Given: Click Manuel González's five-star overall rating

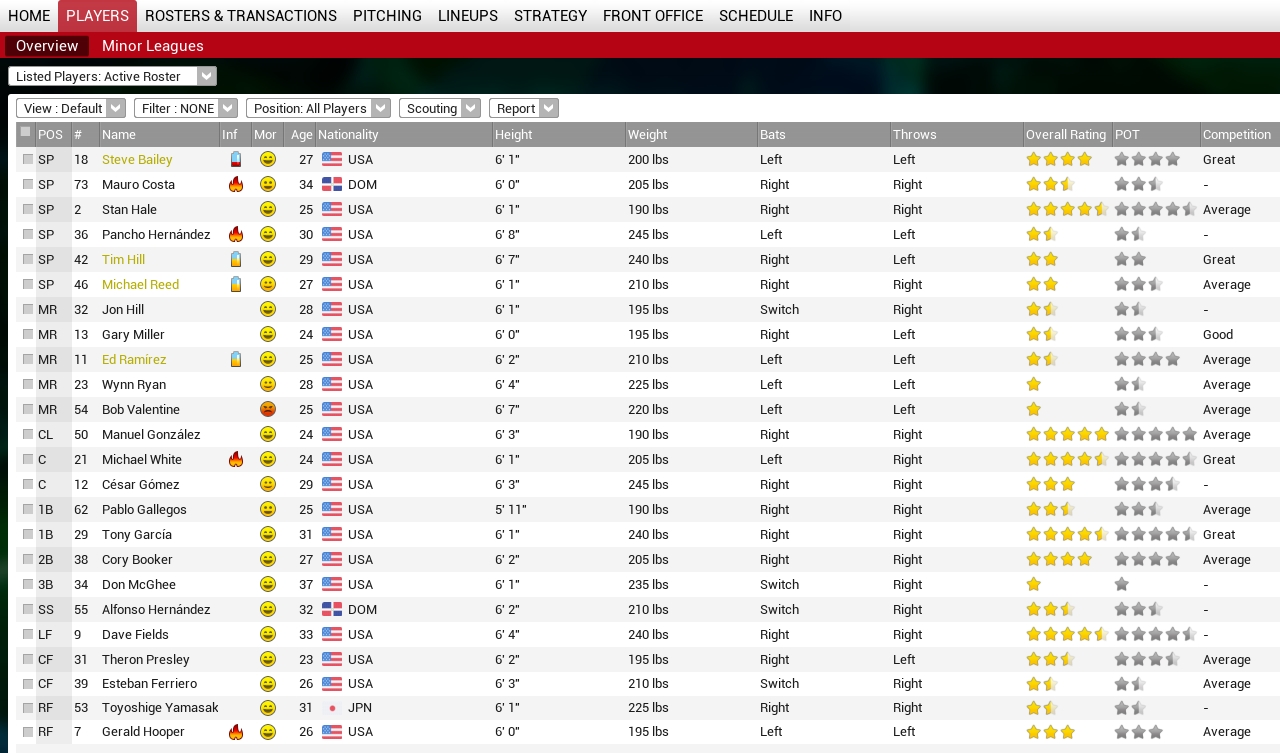Looking at the screenshot, I should coord(1068,434).
